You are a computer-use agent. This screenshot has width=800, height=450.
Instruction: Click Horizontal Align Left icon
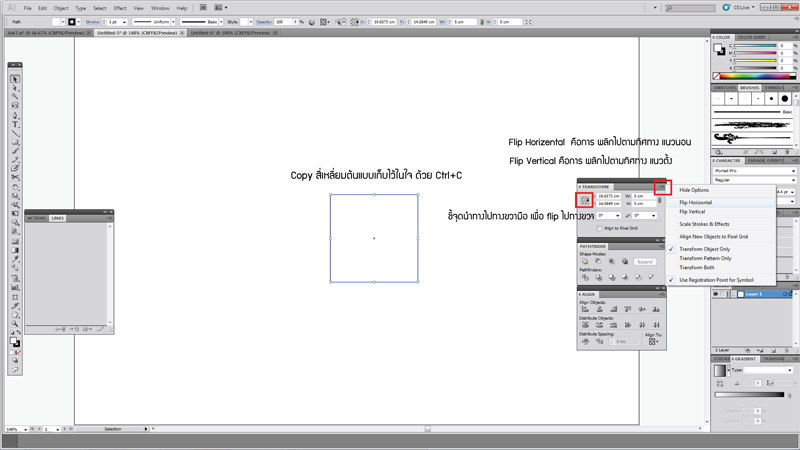pos(585,309)
